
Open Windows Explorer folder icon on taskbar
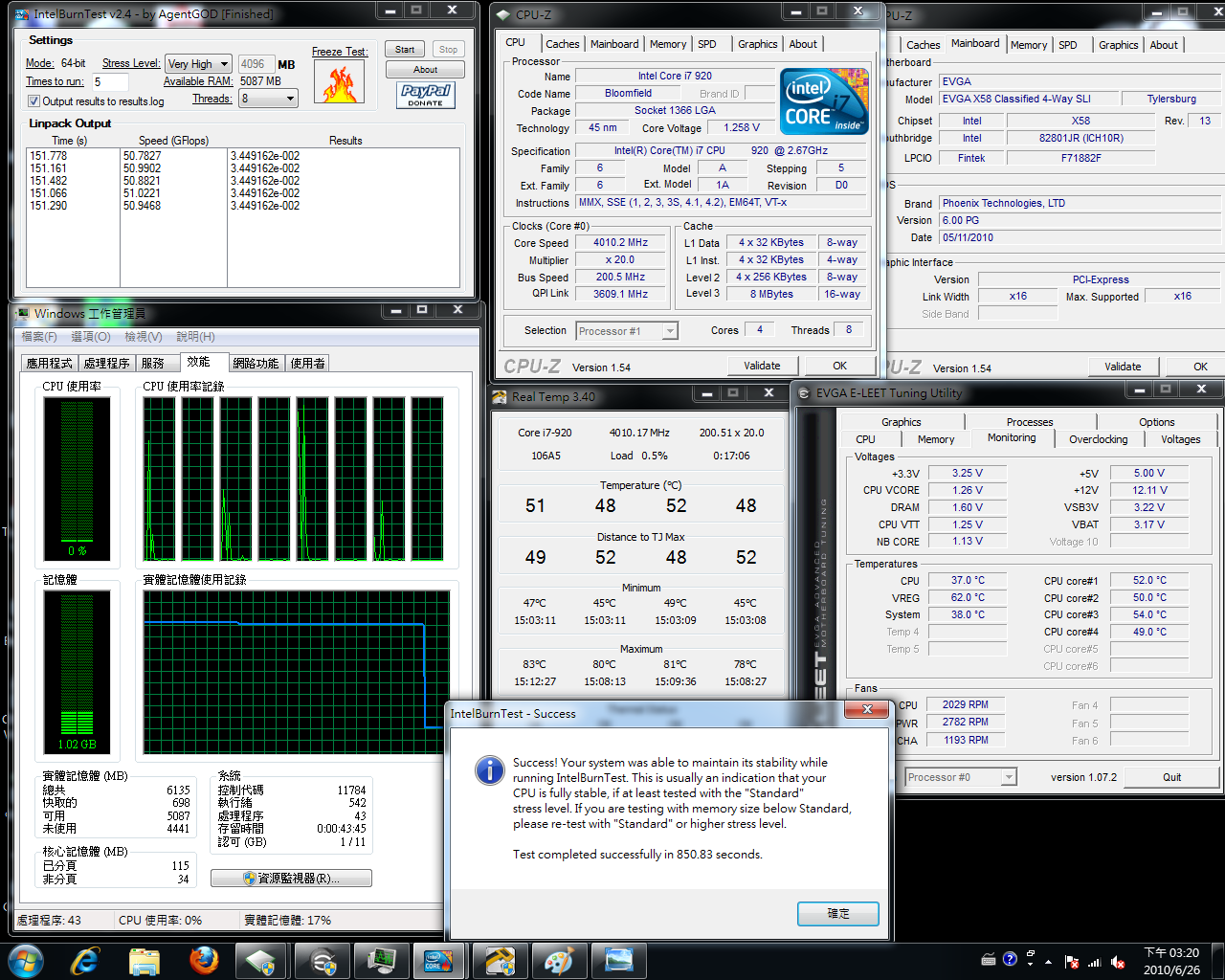[x=144, y=960]
